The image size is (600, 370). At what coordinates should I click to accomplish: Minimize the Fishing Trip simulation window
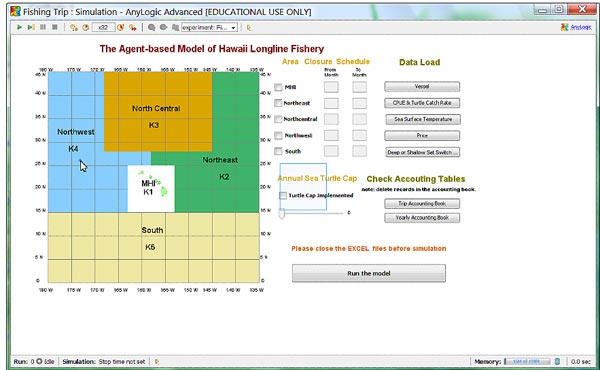tap(543, 10)
